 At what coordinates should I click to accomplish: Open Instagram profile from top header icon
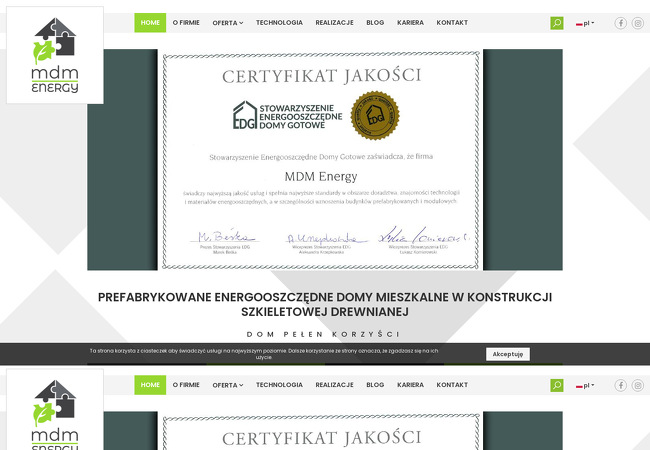click(x=638, y=23)
